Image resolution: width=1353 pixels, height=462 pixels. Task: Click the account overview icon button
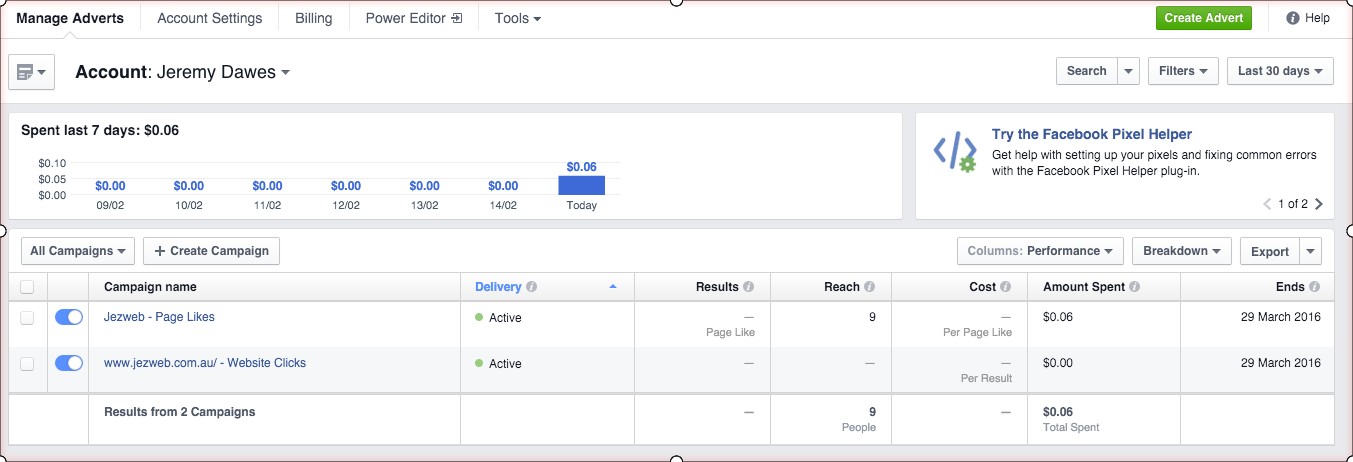pos(31,72)
